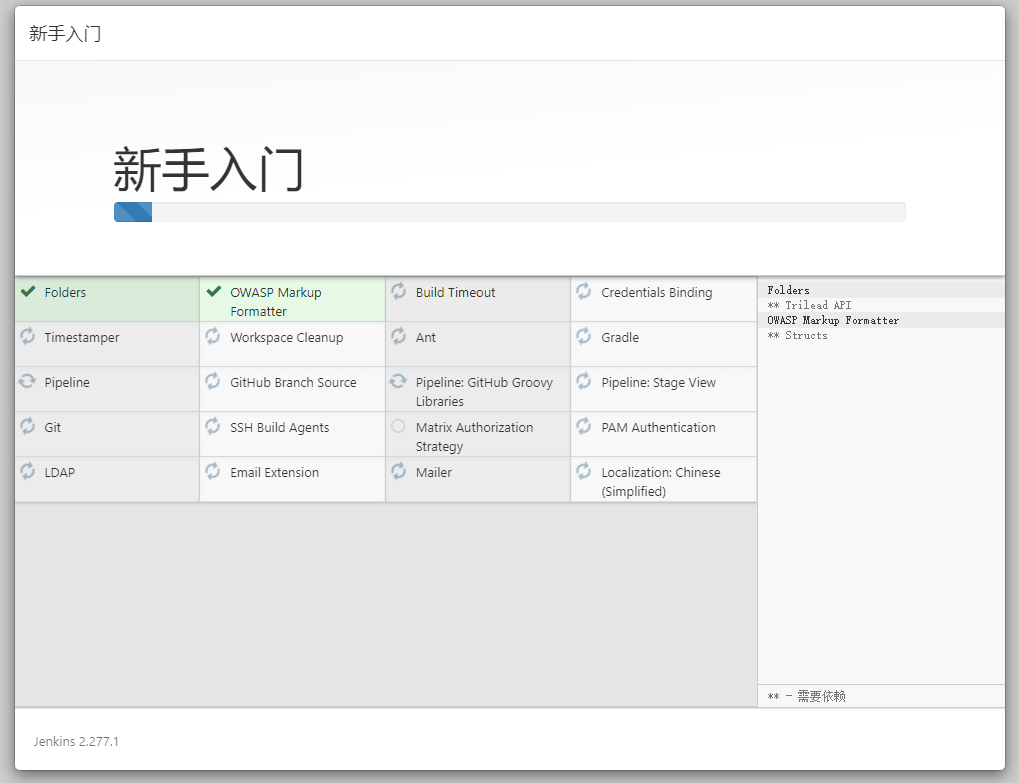
Task: Click the Pipeline: Stage View plugin label
Action: (x=658, y=383)
